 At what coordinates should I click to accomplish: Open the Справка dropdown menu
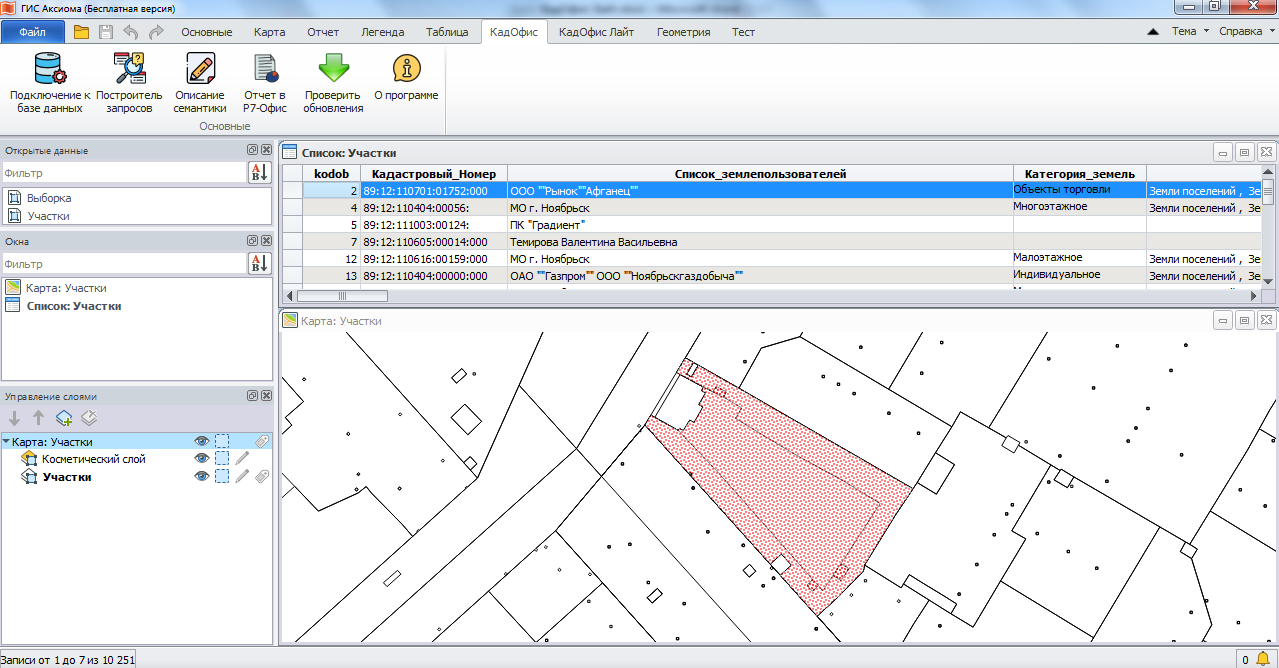(1246, 31)
